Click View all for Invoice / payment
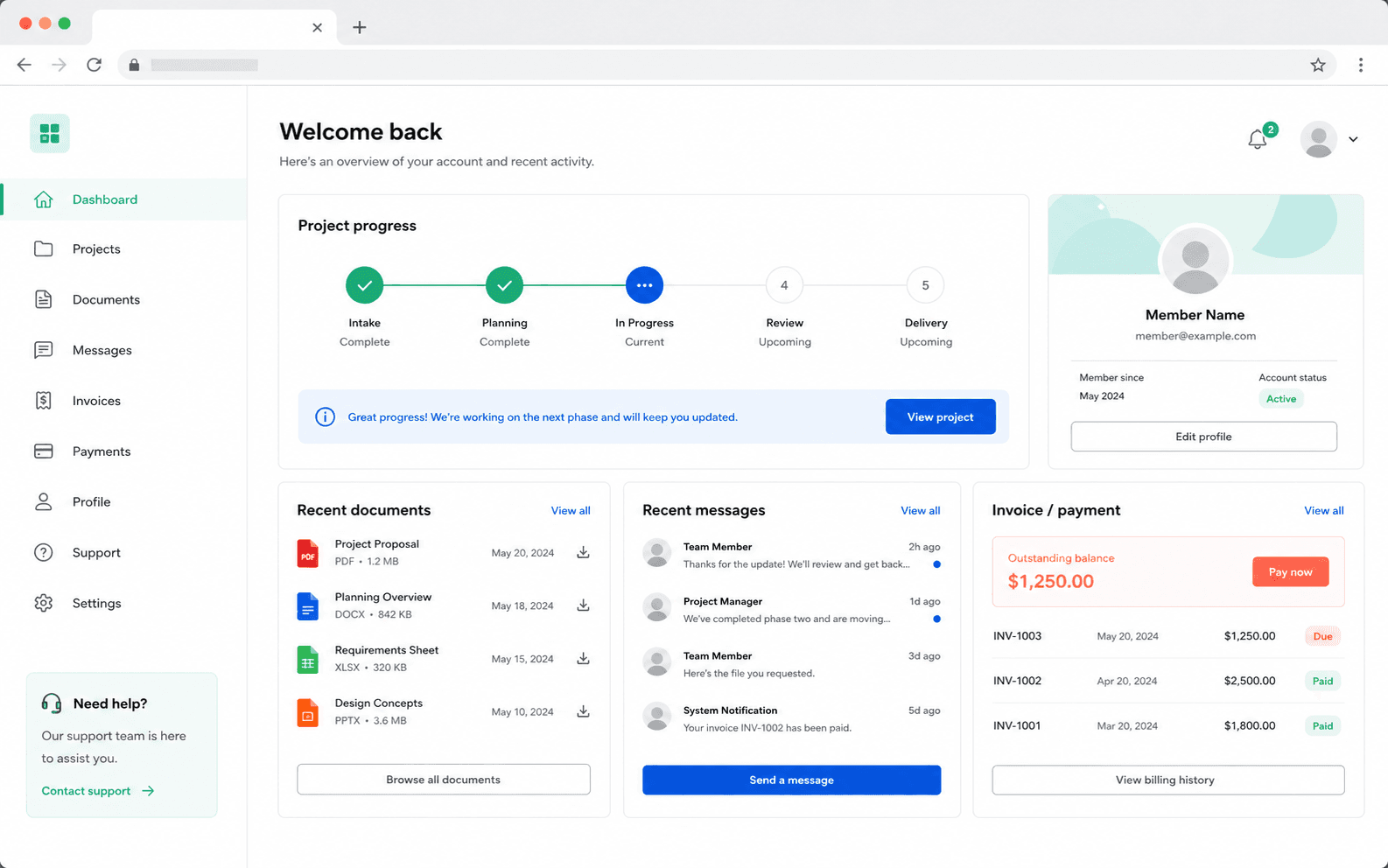 click(1324, 511)
